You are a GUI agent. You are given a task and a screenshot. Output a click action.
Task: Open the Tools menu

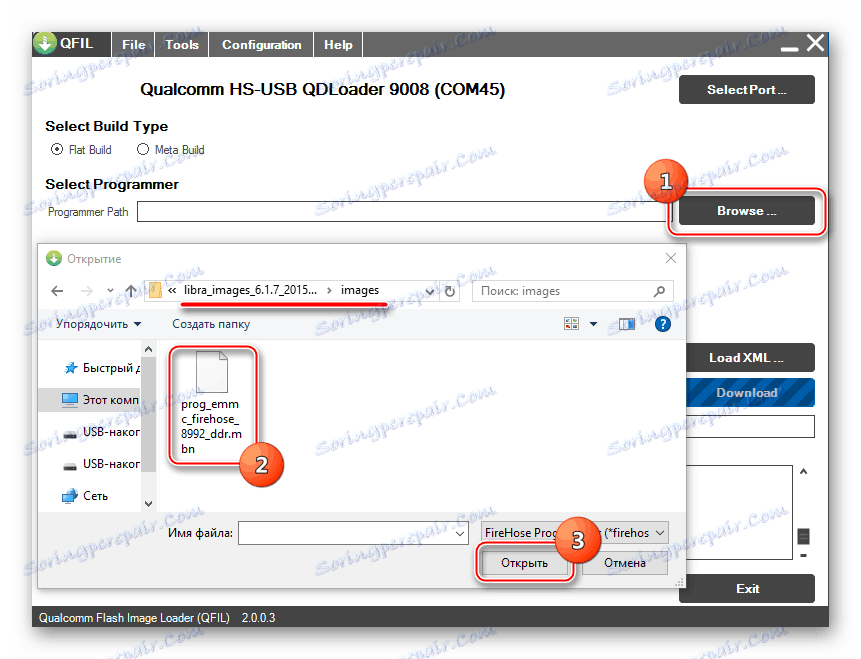coord(181,44)
